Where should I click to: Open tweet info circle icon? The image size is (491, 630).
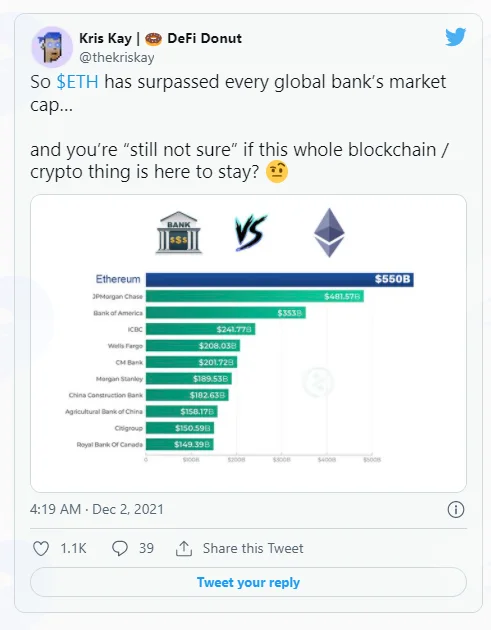click(456, 509)
